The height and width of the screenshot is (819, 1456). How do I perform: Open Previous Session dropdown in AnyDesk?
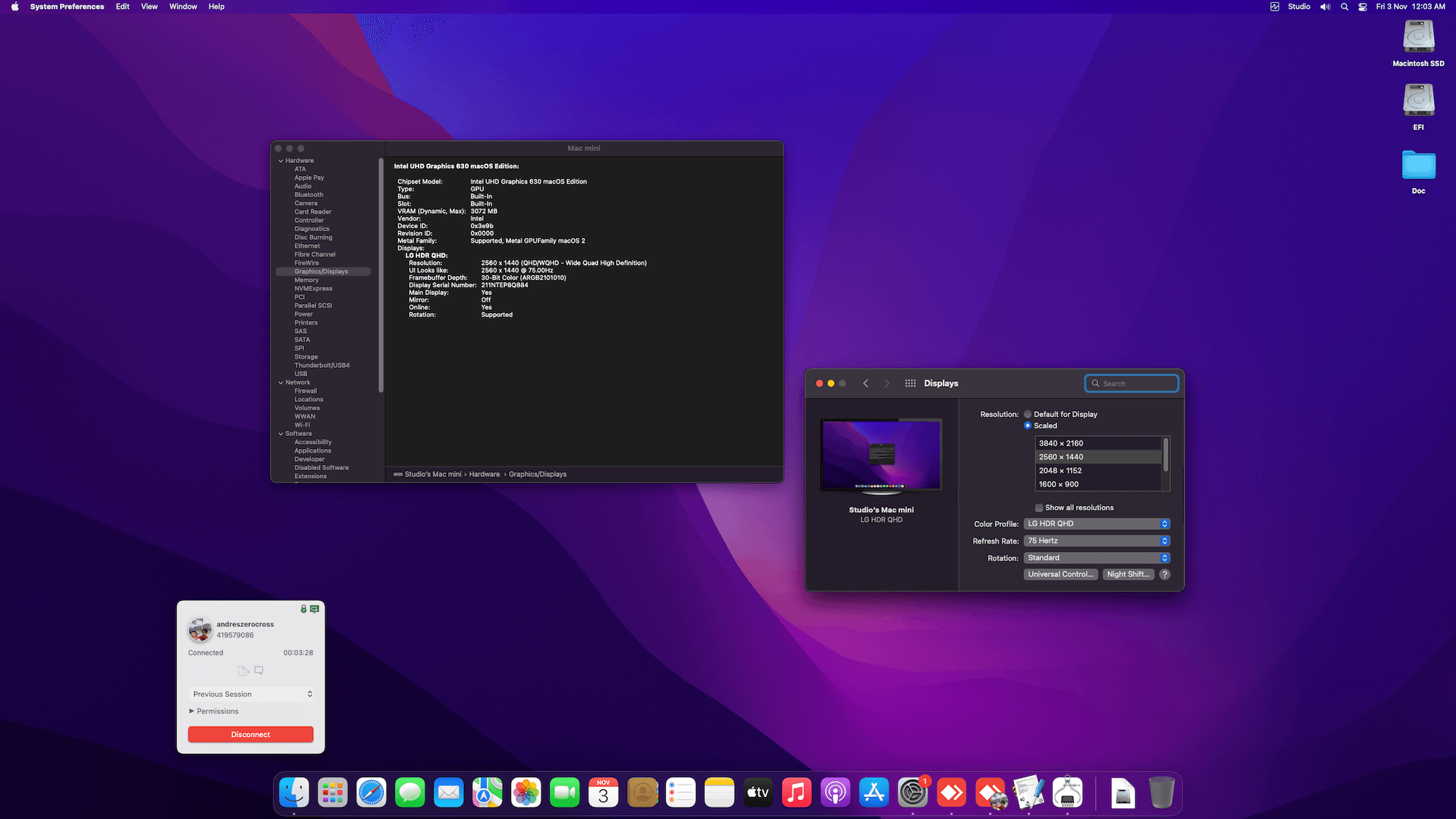pyautogui.click(x=251, y=695)
